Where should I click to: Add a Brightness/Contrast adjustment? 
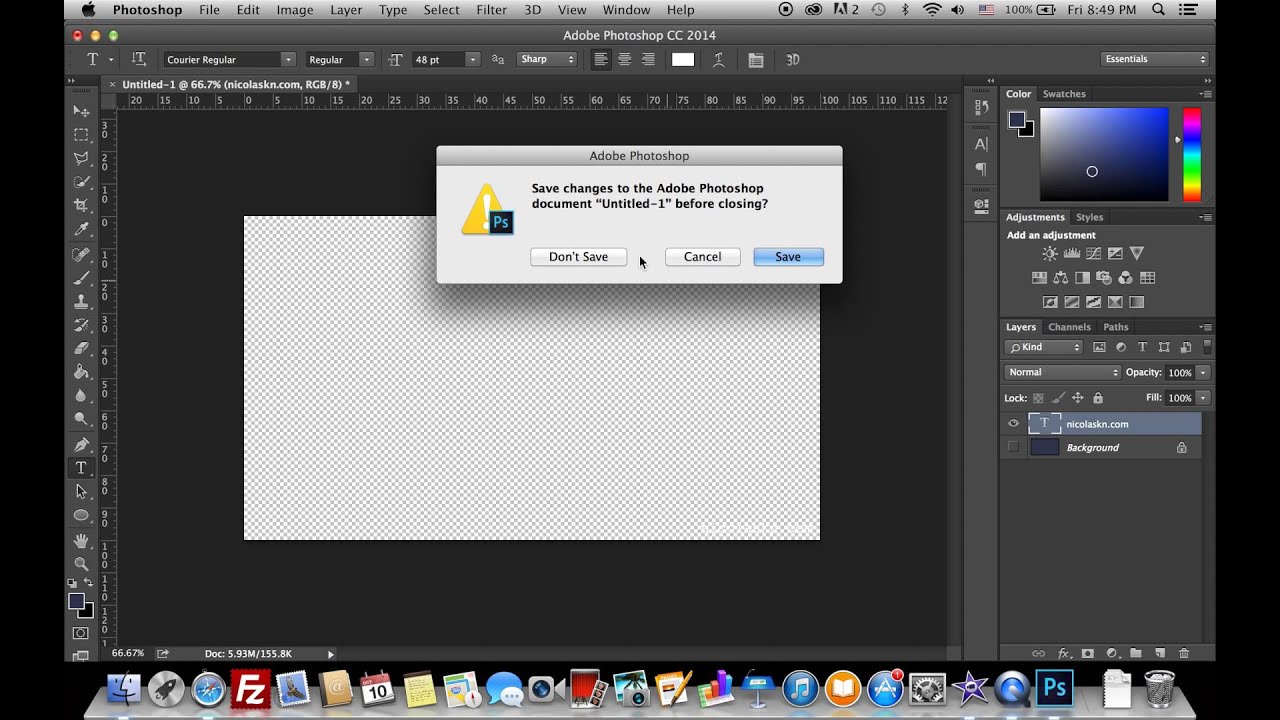click(x=1049, y=254)
